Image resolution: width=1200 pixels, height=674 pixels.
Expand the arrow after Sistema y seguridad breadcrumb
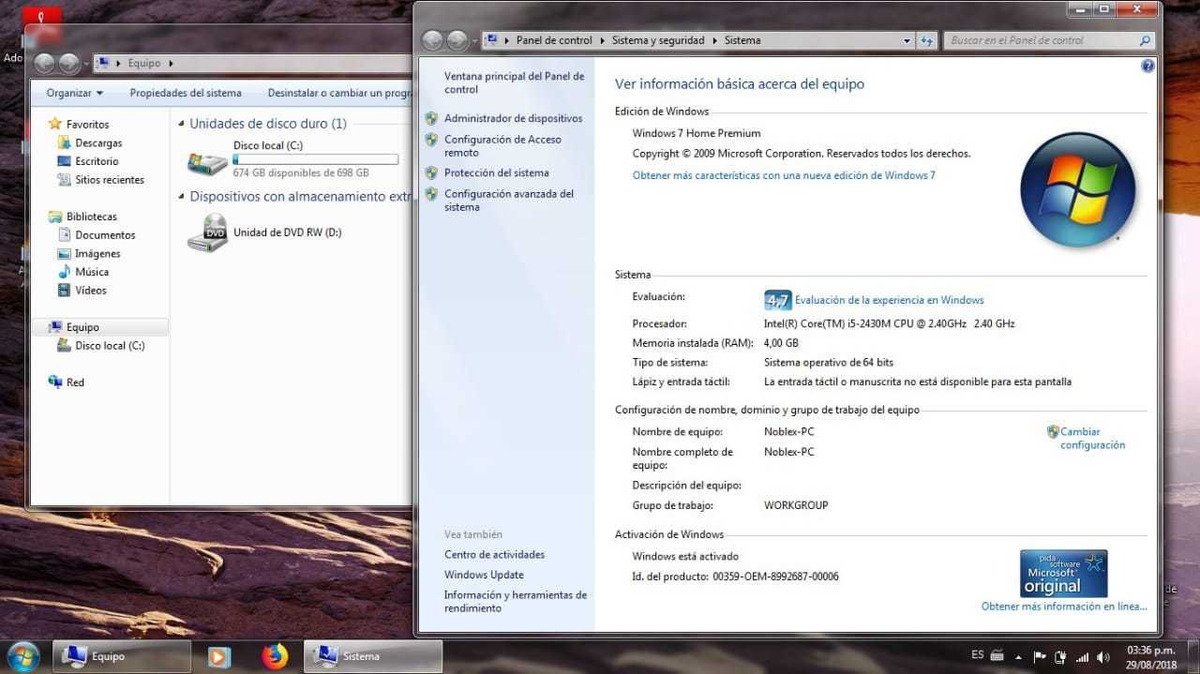point(715,41)
